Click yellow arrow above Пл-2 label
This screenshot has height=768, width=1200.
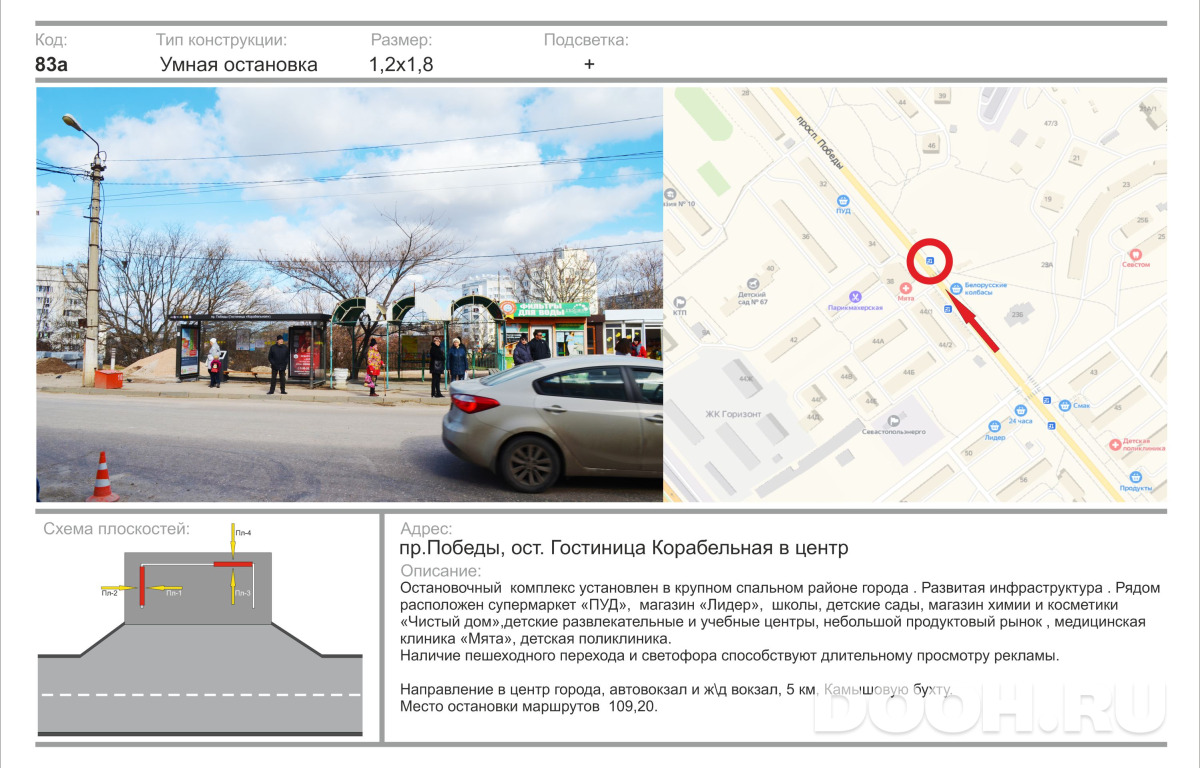coord(120,587)
